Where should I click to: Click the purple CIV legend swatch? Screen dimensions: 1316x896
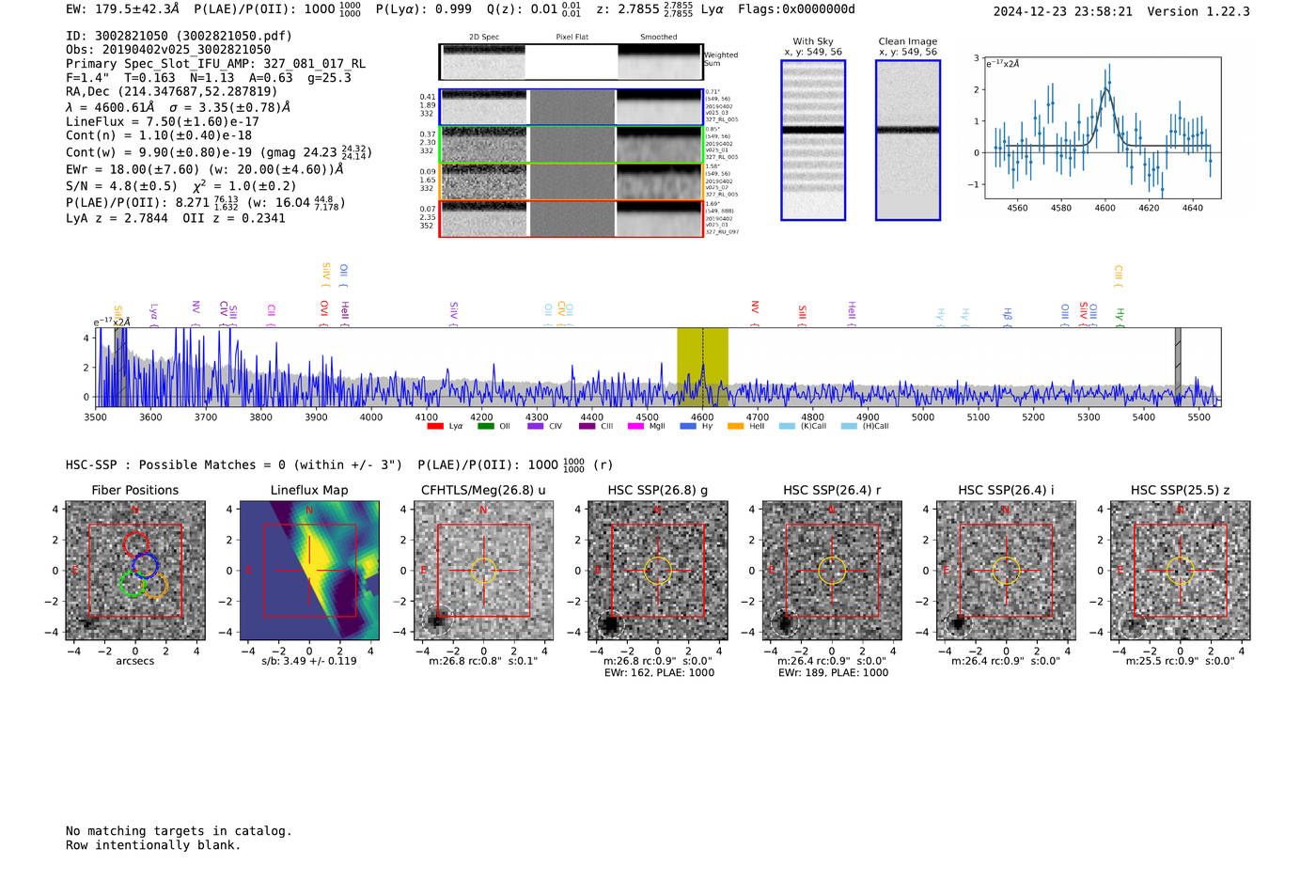[535, 426]
